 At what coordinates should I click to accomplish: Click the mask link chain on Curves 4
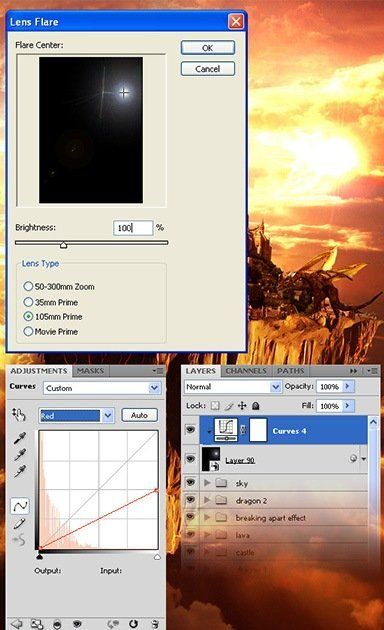[x=243, y=430]
